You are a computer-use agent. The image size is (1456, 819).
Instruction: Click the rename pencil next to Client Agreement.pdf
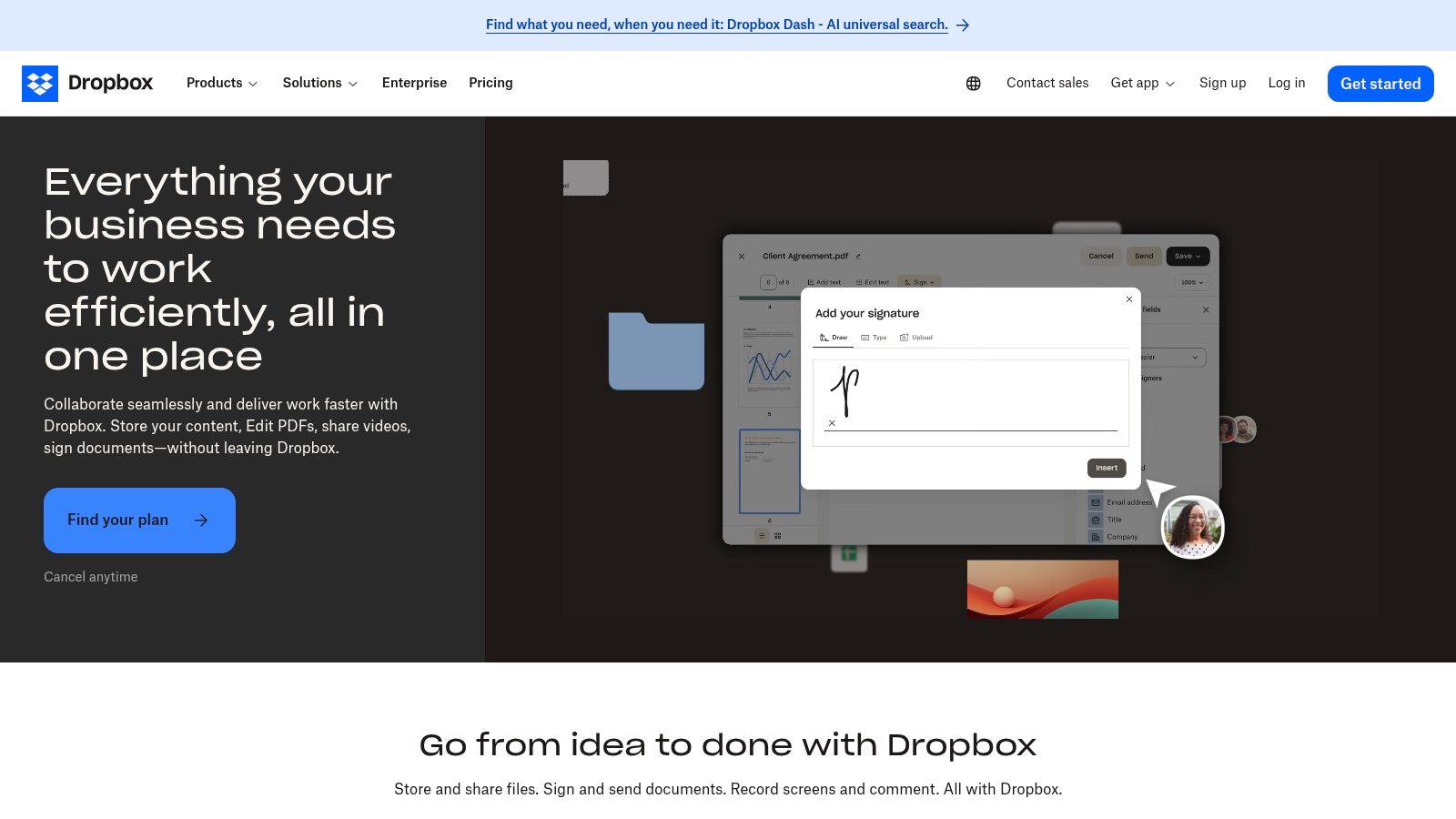tap(858, 257)
